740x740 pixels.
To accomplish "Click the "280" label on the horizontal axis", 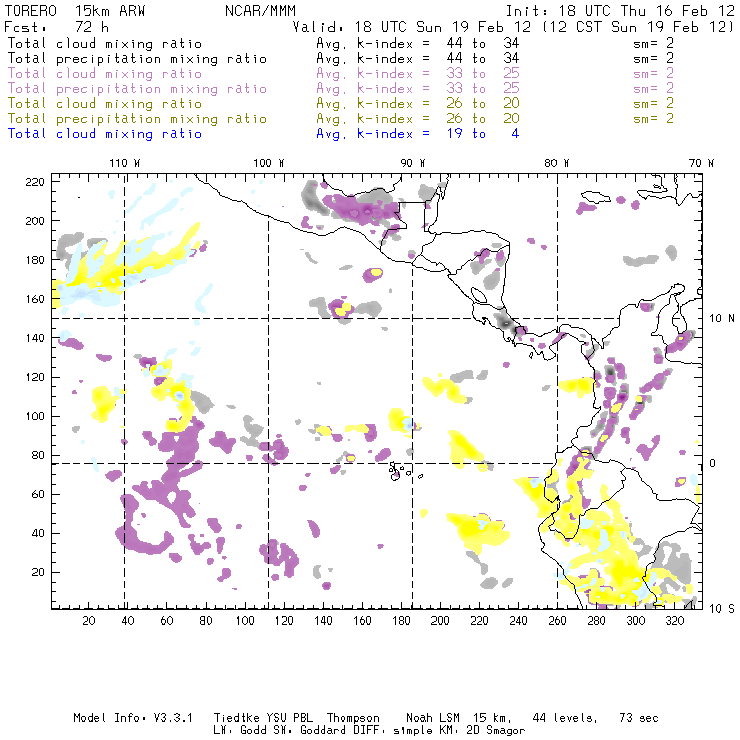I will [597, 621].
